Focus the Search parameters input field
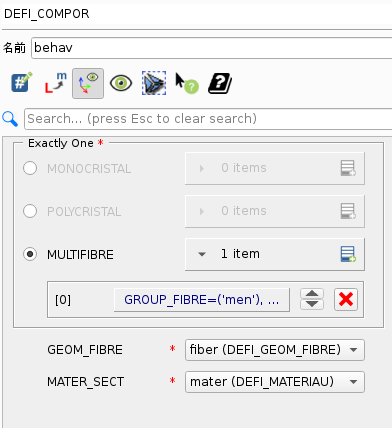 click(x=209, y=119)
